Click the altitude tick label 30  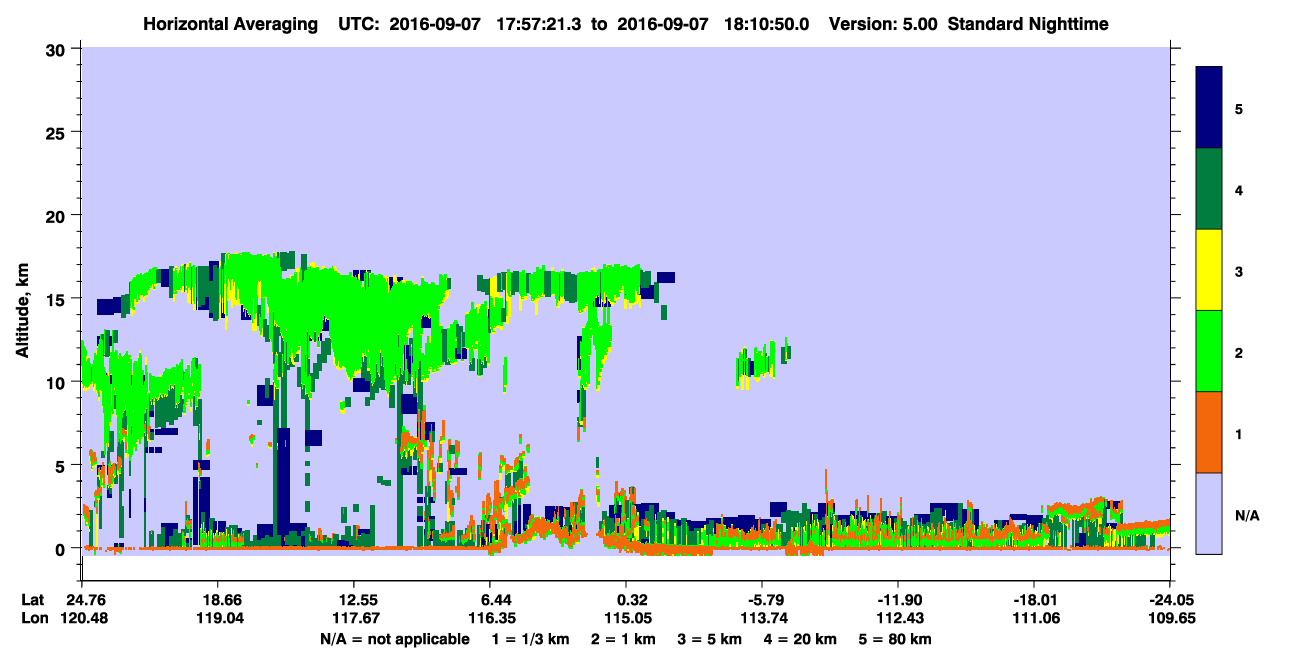(58, 49)
